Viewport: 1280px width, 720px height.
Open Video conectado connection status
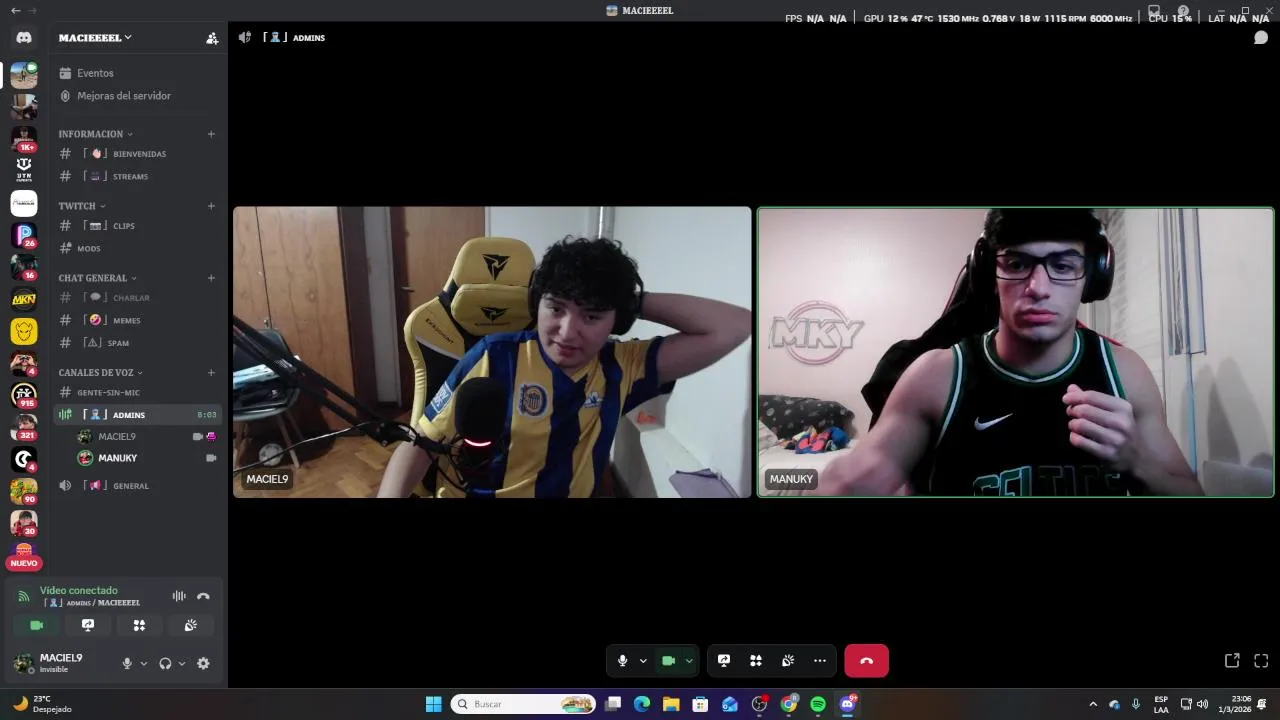click(x=79, y=590)
